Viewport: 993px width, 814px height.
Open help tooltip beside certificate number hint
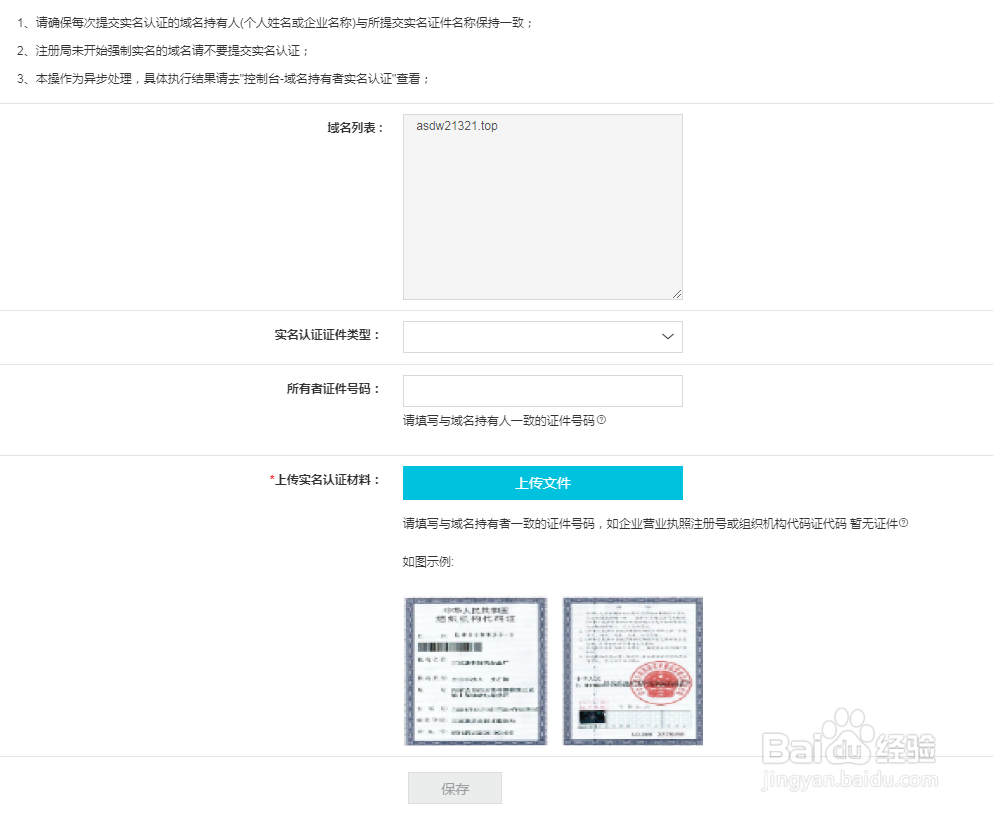pyautogui.click(x=602, y=419)
